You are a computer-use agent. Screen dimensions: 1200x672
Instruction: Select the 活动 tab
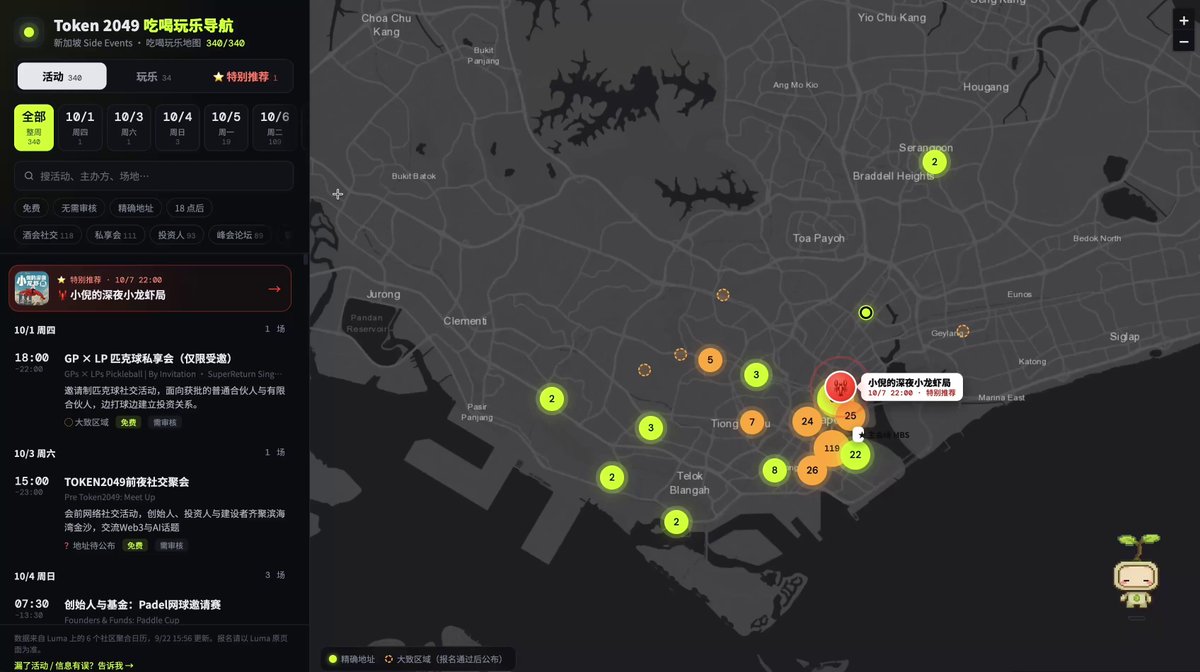[x=62, y=77]
